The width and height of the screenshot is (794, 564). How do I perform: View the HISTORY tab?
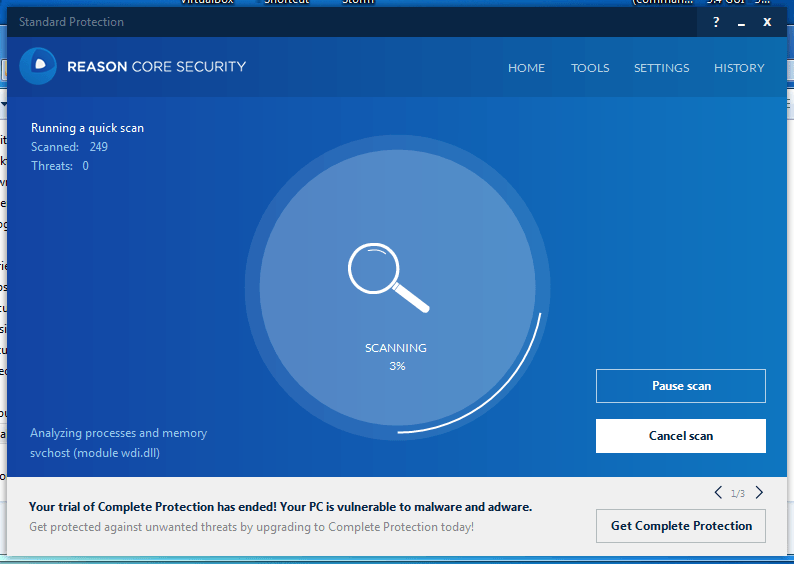[739, 68]
